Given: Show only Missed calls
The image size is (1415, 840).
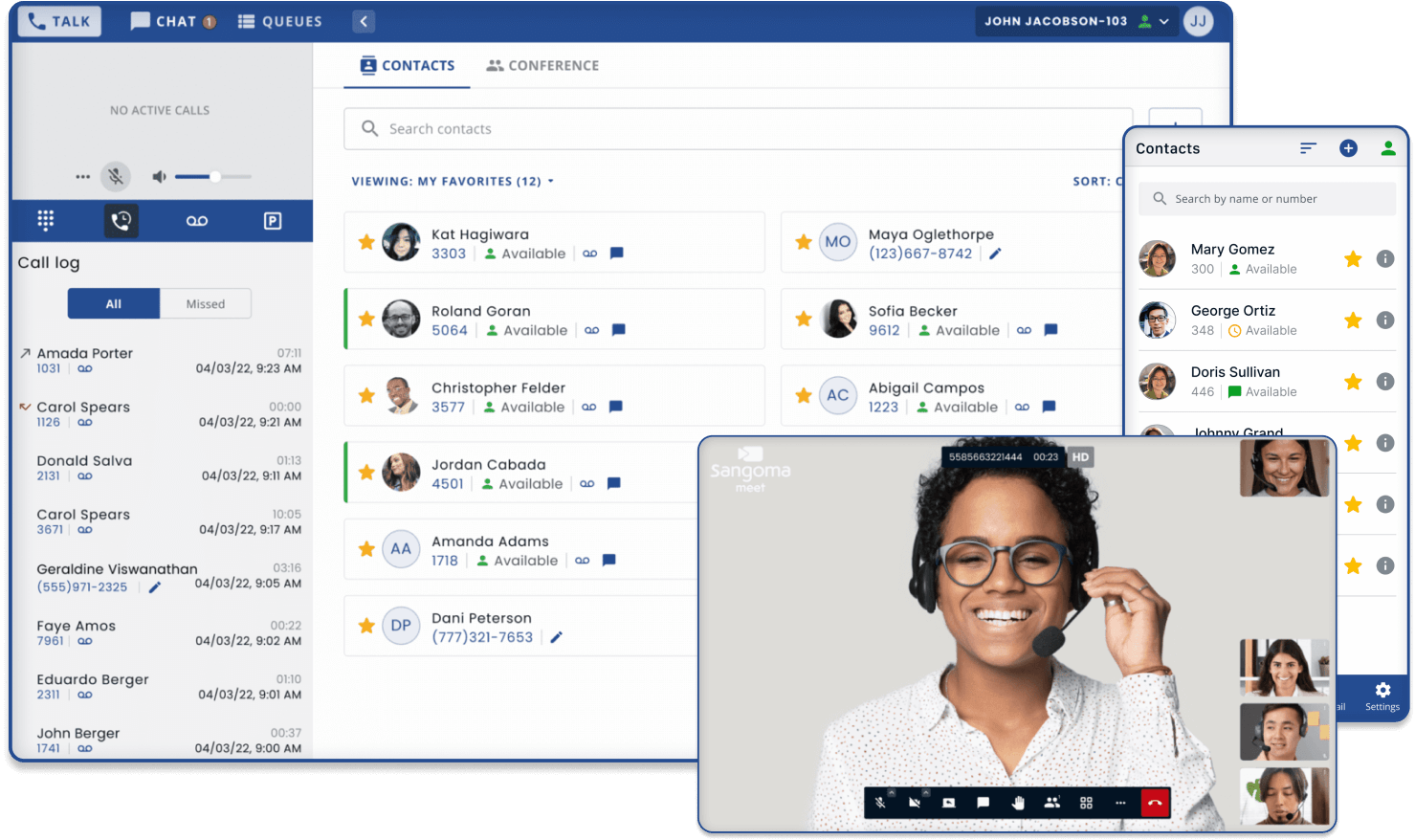Looking at the screenshot, I should [x=206, y=304].
